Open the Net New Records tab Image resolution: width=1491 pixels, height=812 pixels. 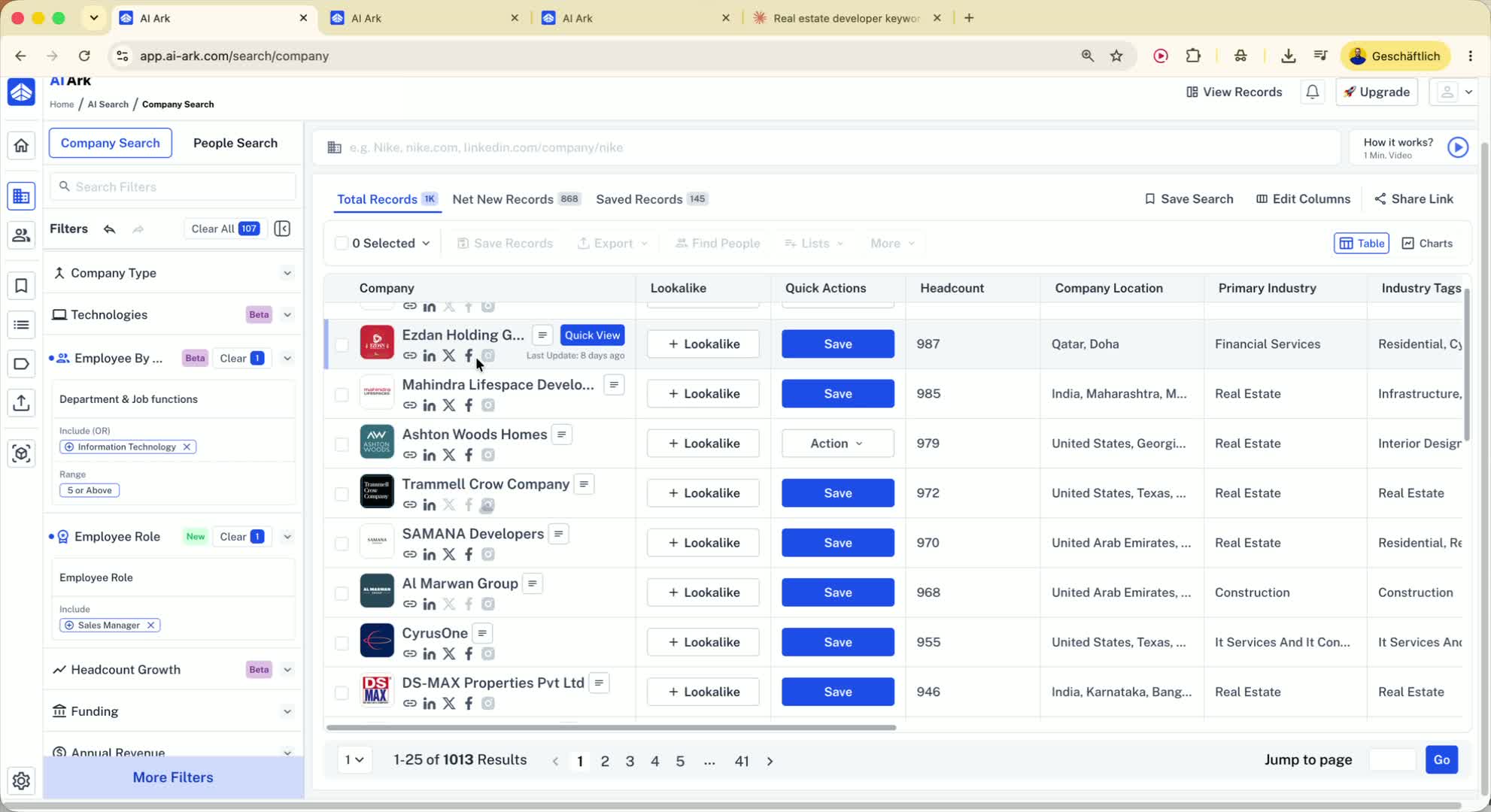[x=517, y=199]
